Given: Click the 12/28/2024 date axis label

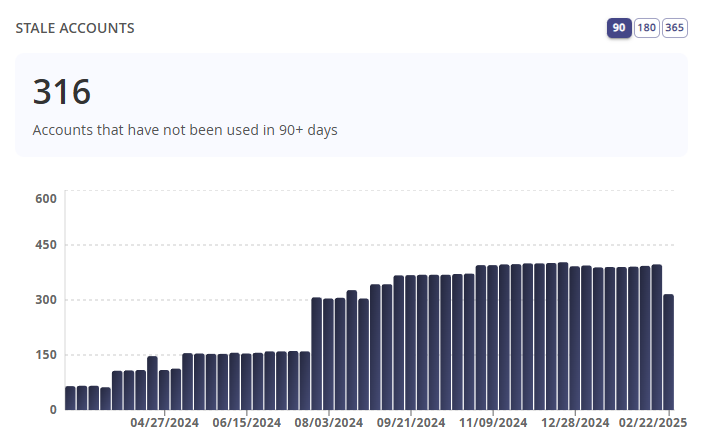Looking at the screenshot, I should pos(575,423).
